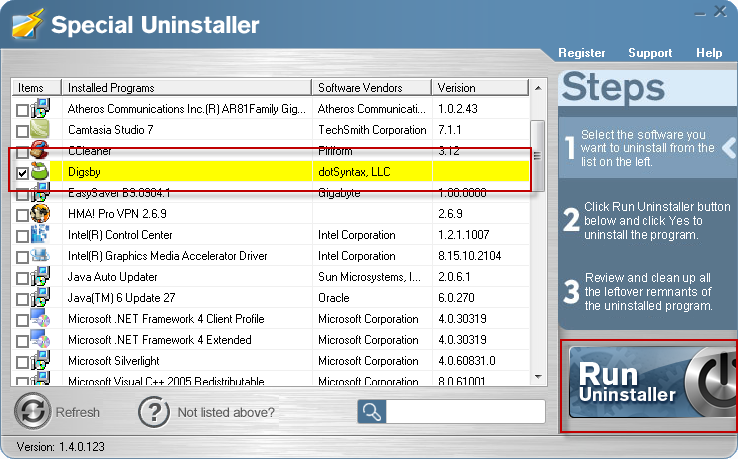Click the scroll up arrow of program list
This screenshot has width=738, height=459.
pyautogui.click(x=538, y=88)
